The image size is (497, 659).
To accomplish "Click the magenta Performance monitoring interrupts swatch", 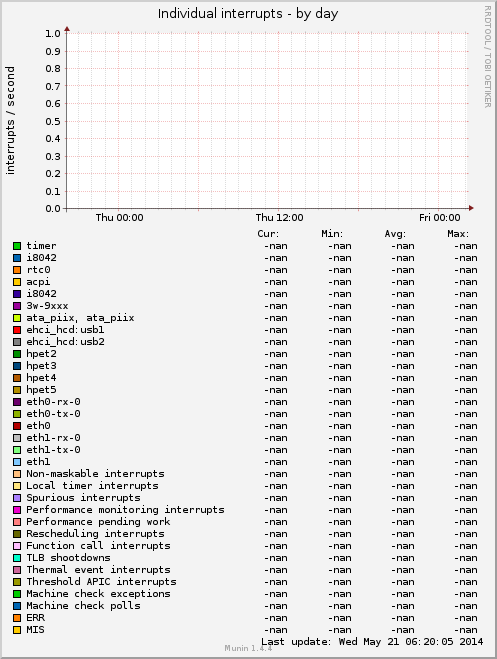I will pyautogui.click(x=17, y=510).
